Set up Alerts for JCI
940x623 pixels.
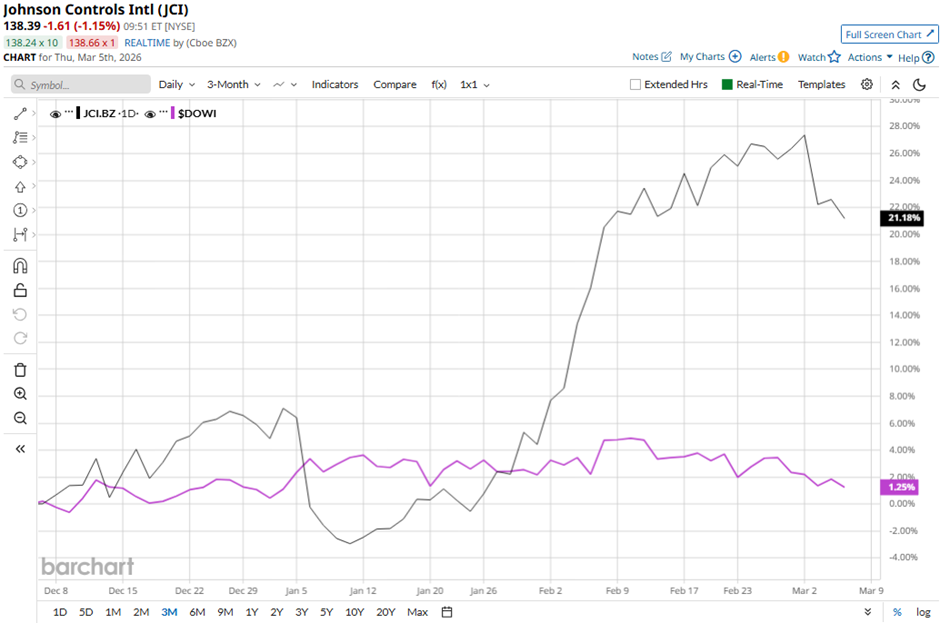(769, 58)
